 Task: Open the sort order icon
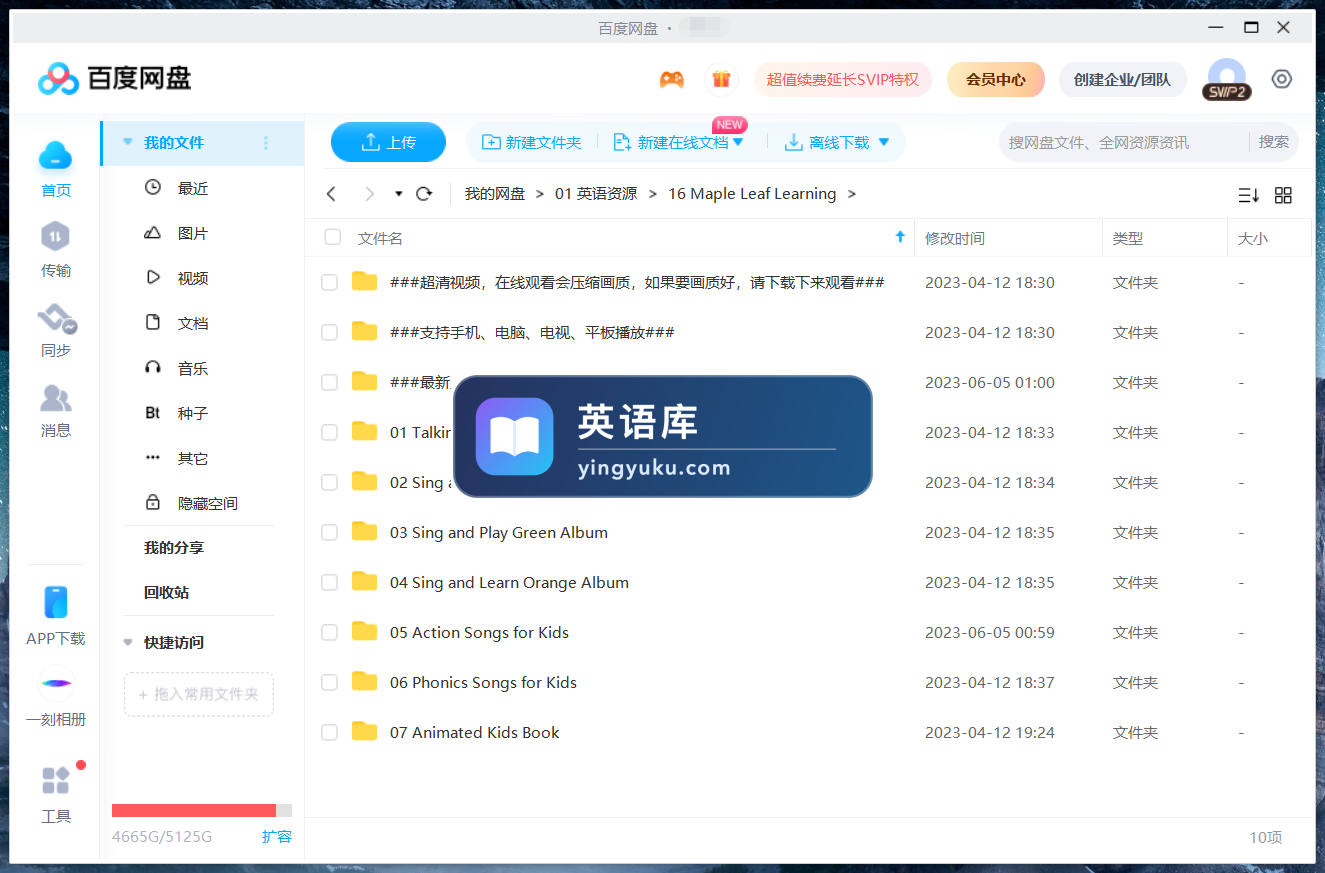(x=1248, y=195)
